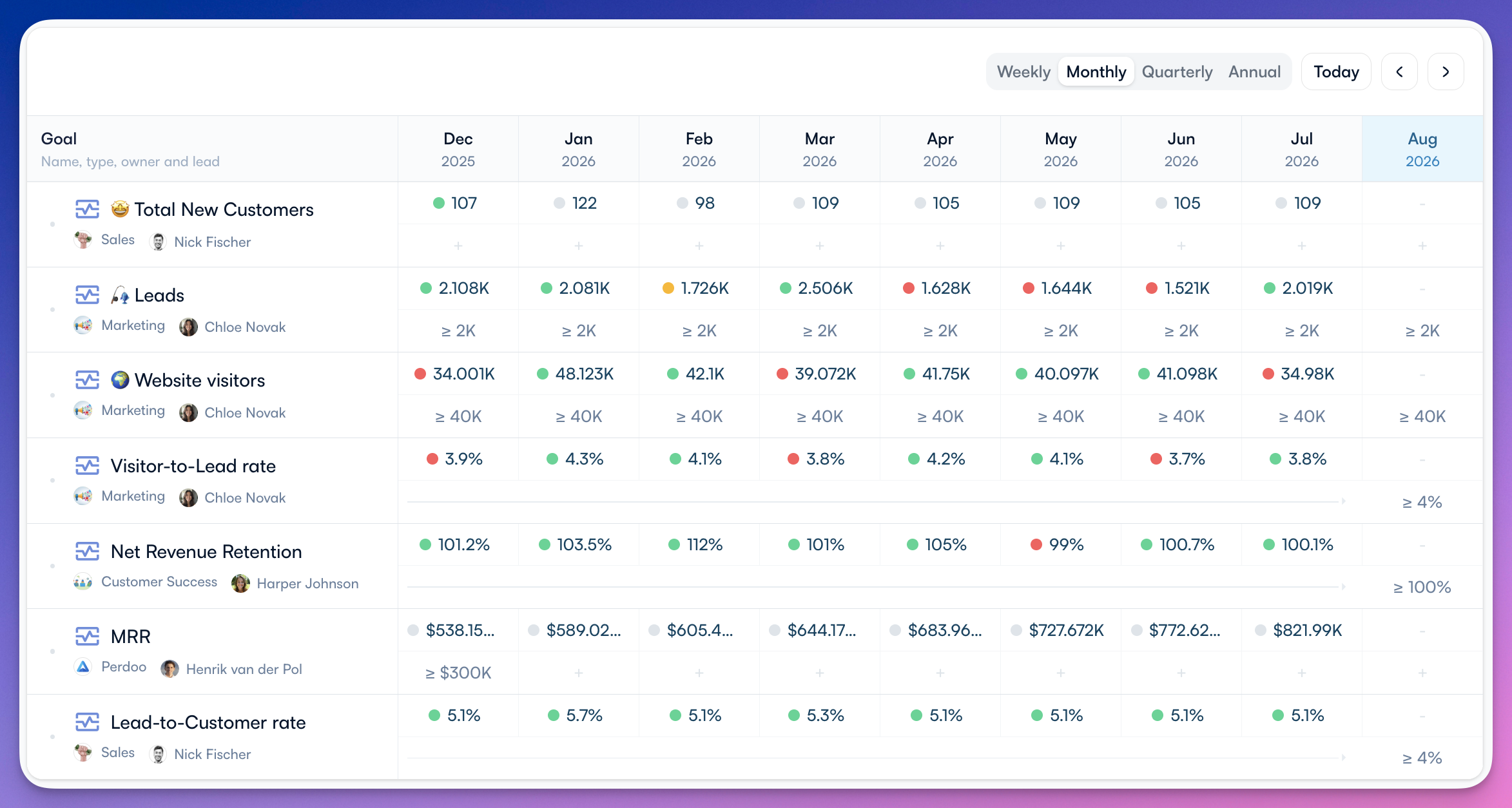This screenshot has width=1512, height=808.
Task: Add target for Total New Customers in Dec 2025
Action: tap(458, 245)
